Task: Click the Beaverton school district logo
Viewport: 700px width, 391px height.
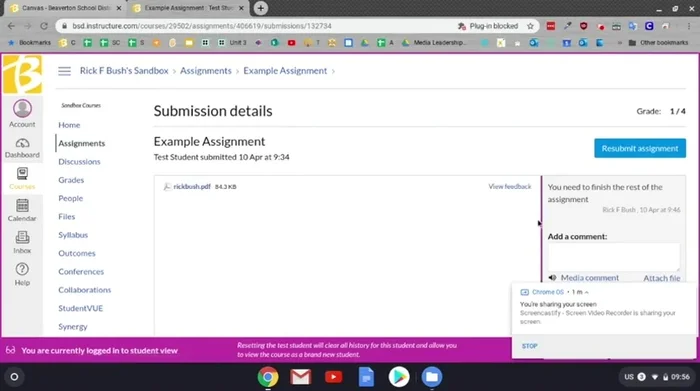Action: pos(22,74)
